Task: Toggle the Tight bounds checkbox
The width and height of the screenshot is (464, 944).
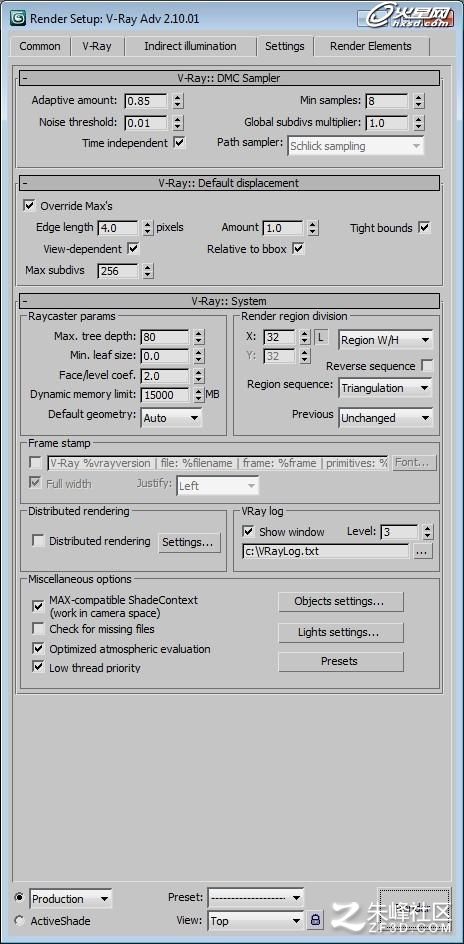Action: [x=424, y=228]
